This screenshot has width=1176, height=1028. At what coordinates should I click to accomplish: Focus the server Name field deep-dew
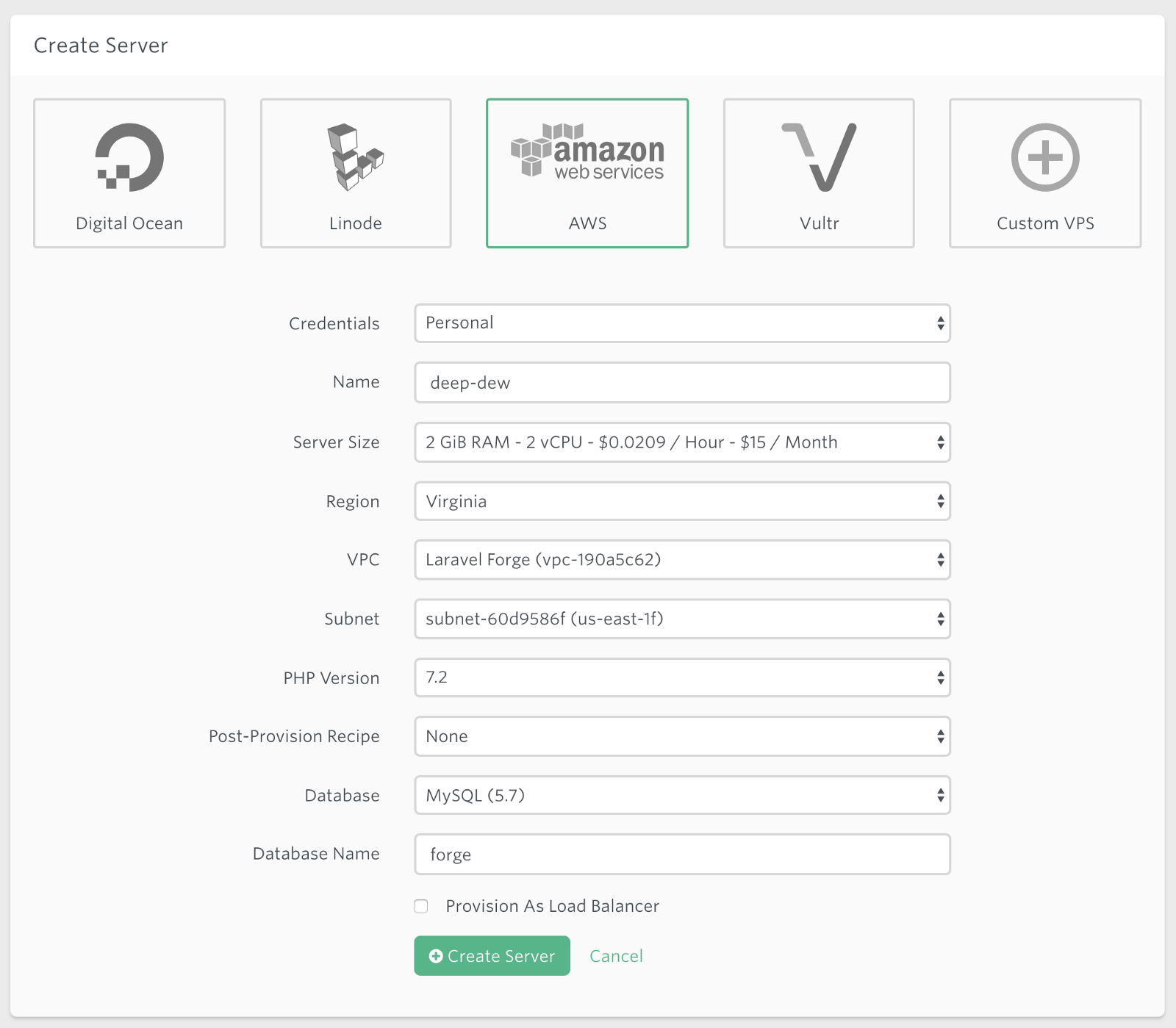(682, 382)
